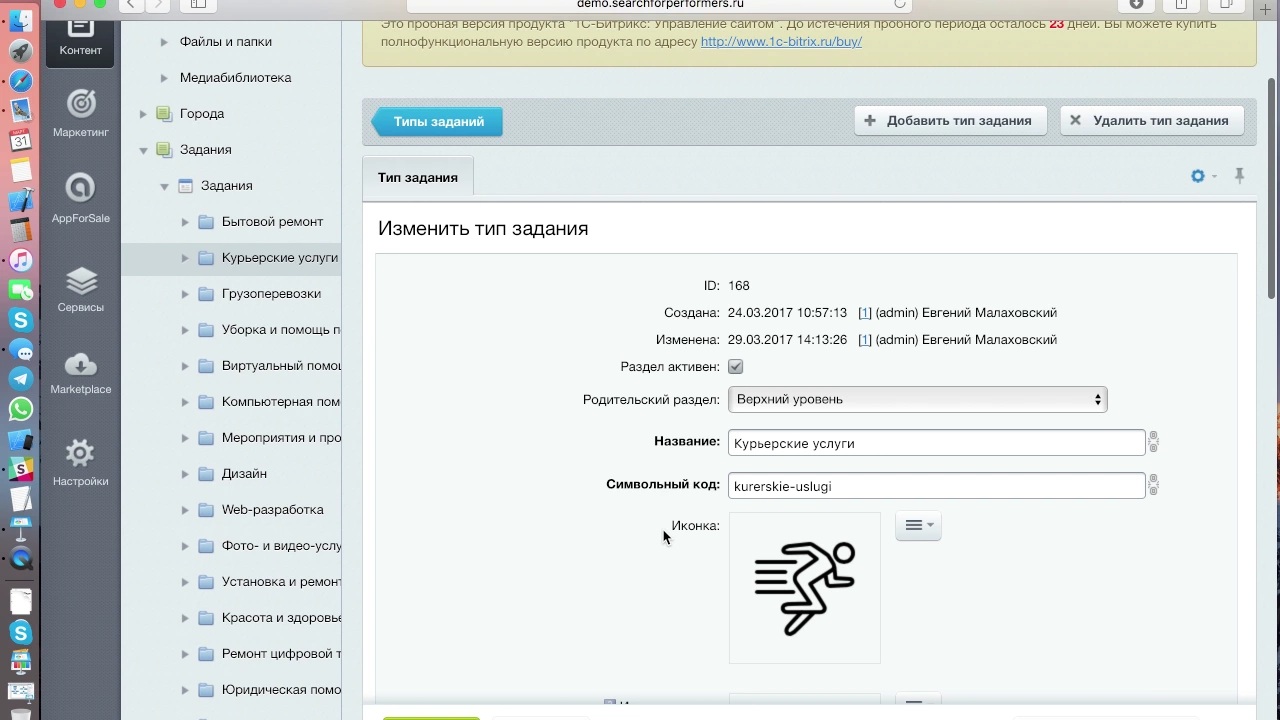
Task: Click Добавить тип задания button
Action: pyautogui.click(x=950, y=120)
